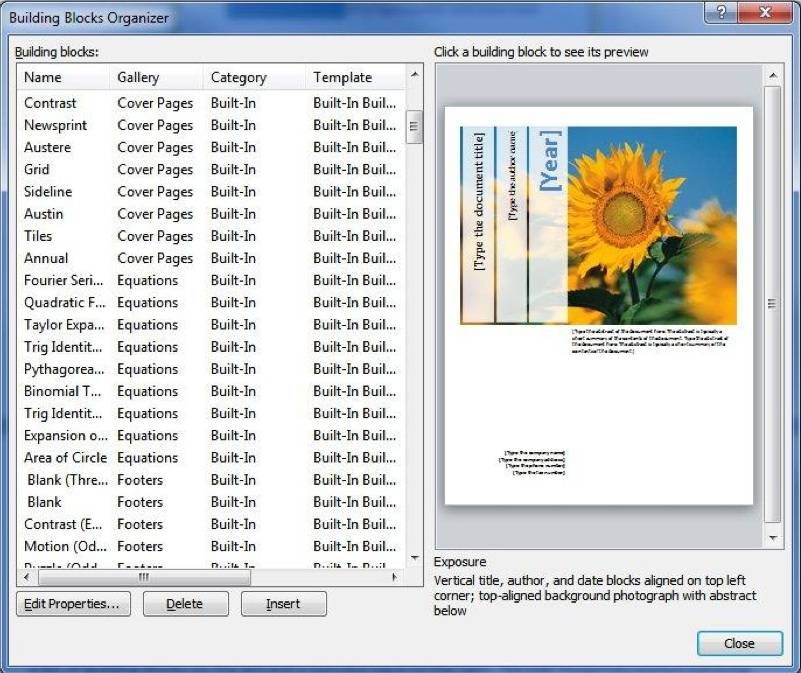The height and width of the screenshot is (673, 801).
Task: Click Equations gallery cell in Area of Circle row
Action: coord(148,458)
